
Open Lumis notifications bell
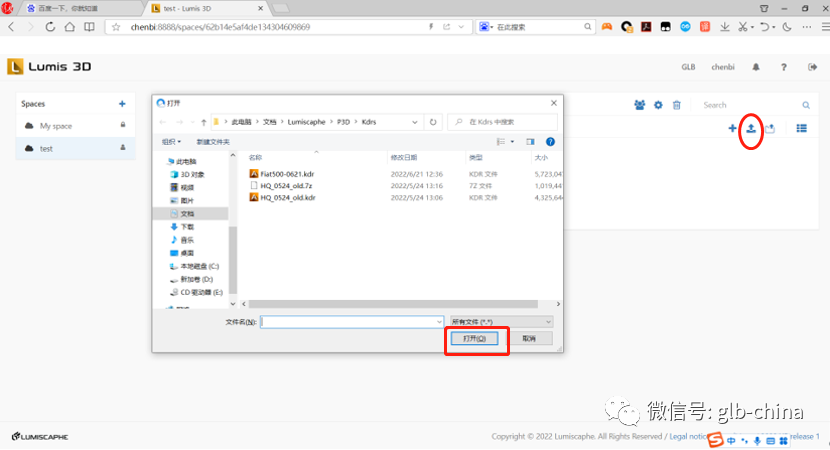pyautogui.click(x=756, y=67)
